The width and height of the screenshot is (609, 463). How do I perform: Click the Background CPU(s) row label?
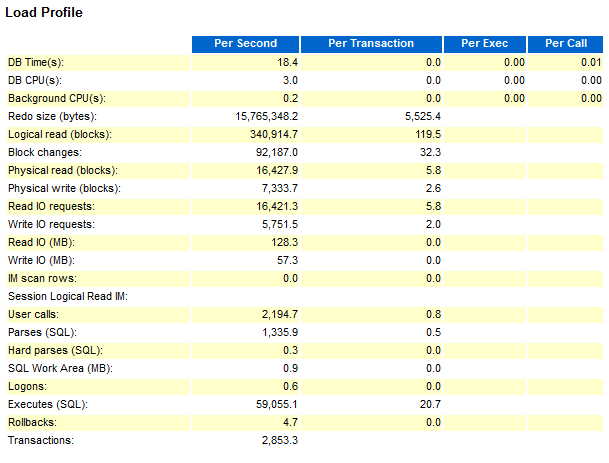(x=57, y=99)
